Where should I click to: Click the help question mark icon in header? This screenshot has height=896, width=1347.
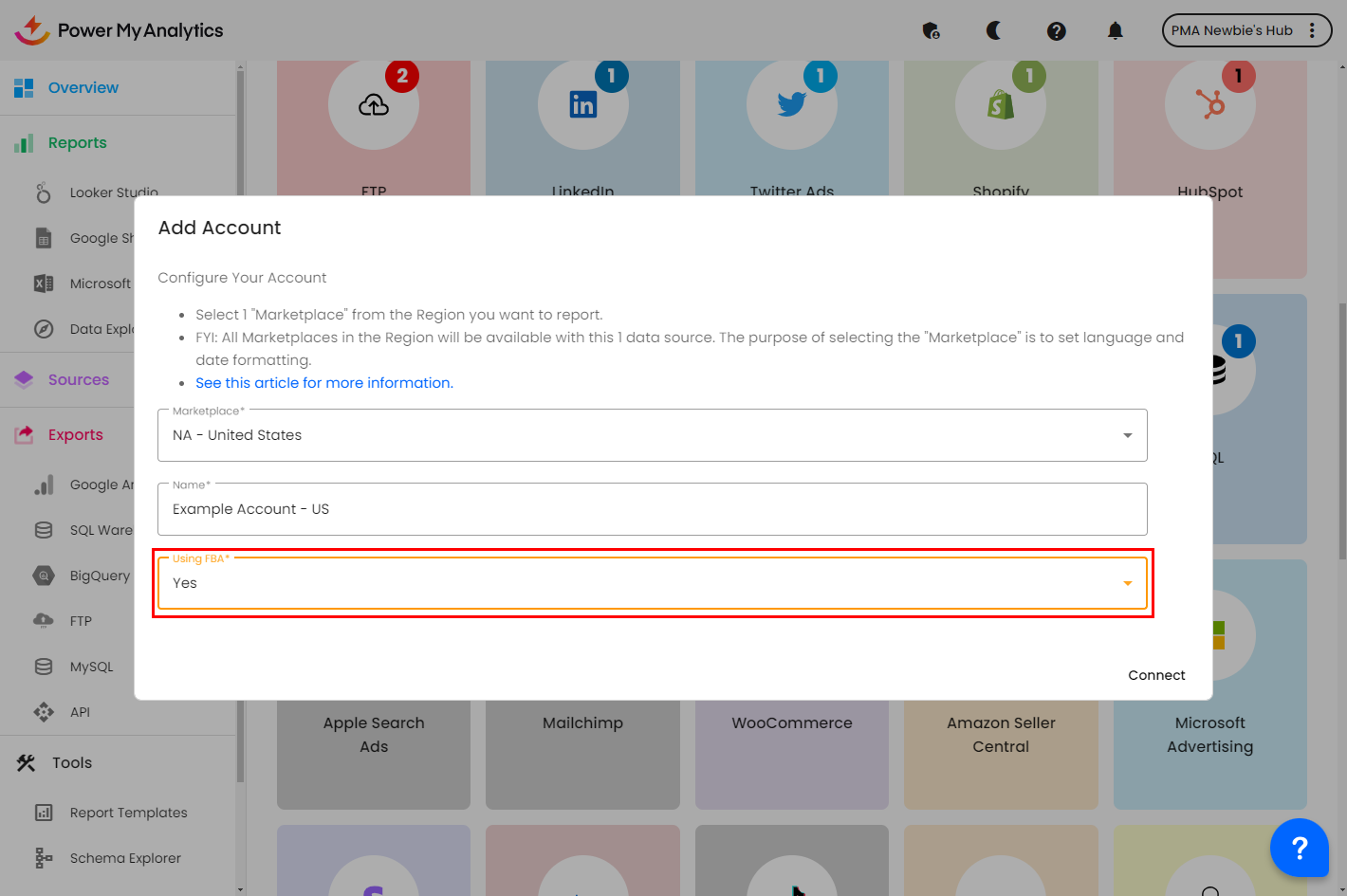pos(1056,30)
